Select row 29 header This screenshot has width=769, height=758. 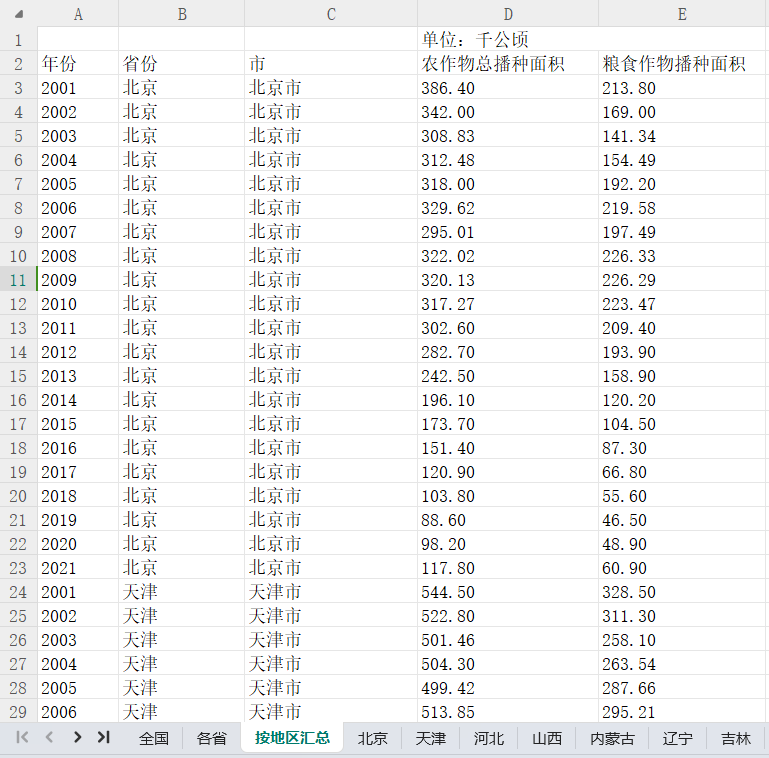tap(19, 711)
